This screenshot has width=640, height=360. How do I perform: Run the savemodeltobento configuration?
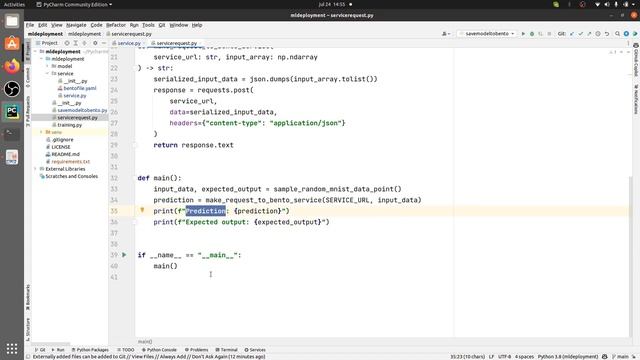click(523, 34)
